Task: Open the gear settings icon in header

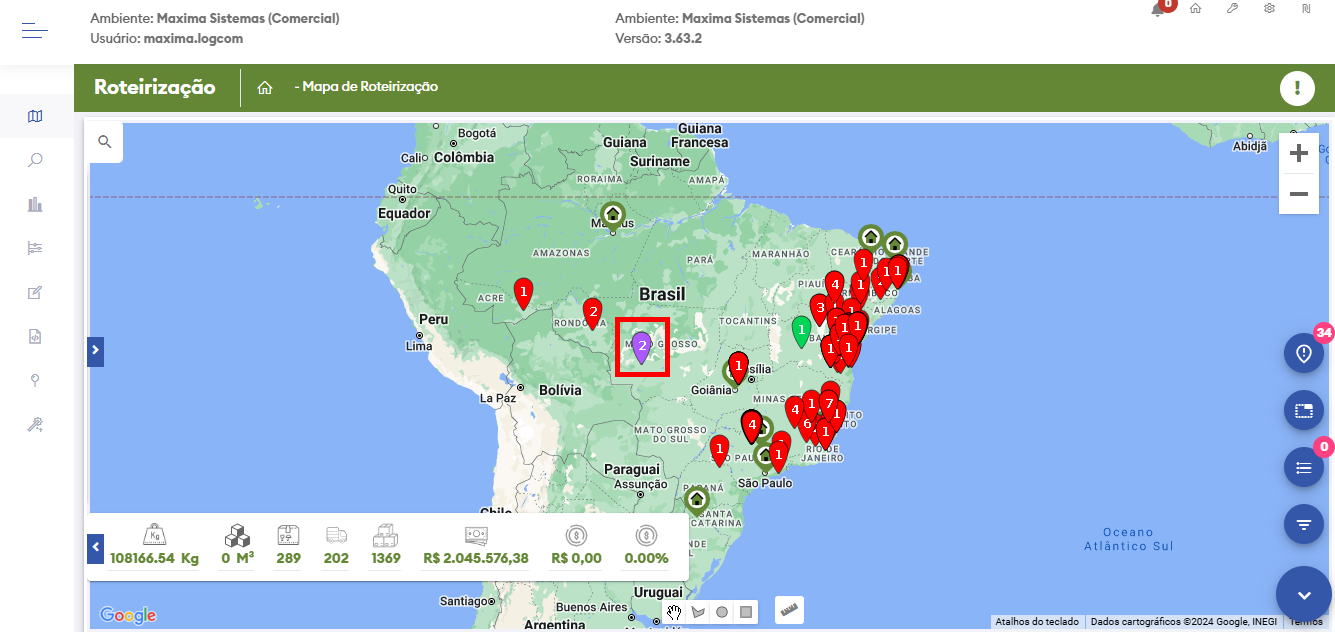Action: [x=1269, y=8]
